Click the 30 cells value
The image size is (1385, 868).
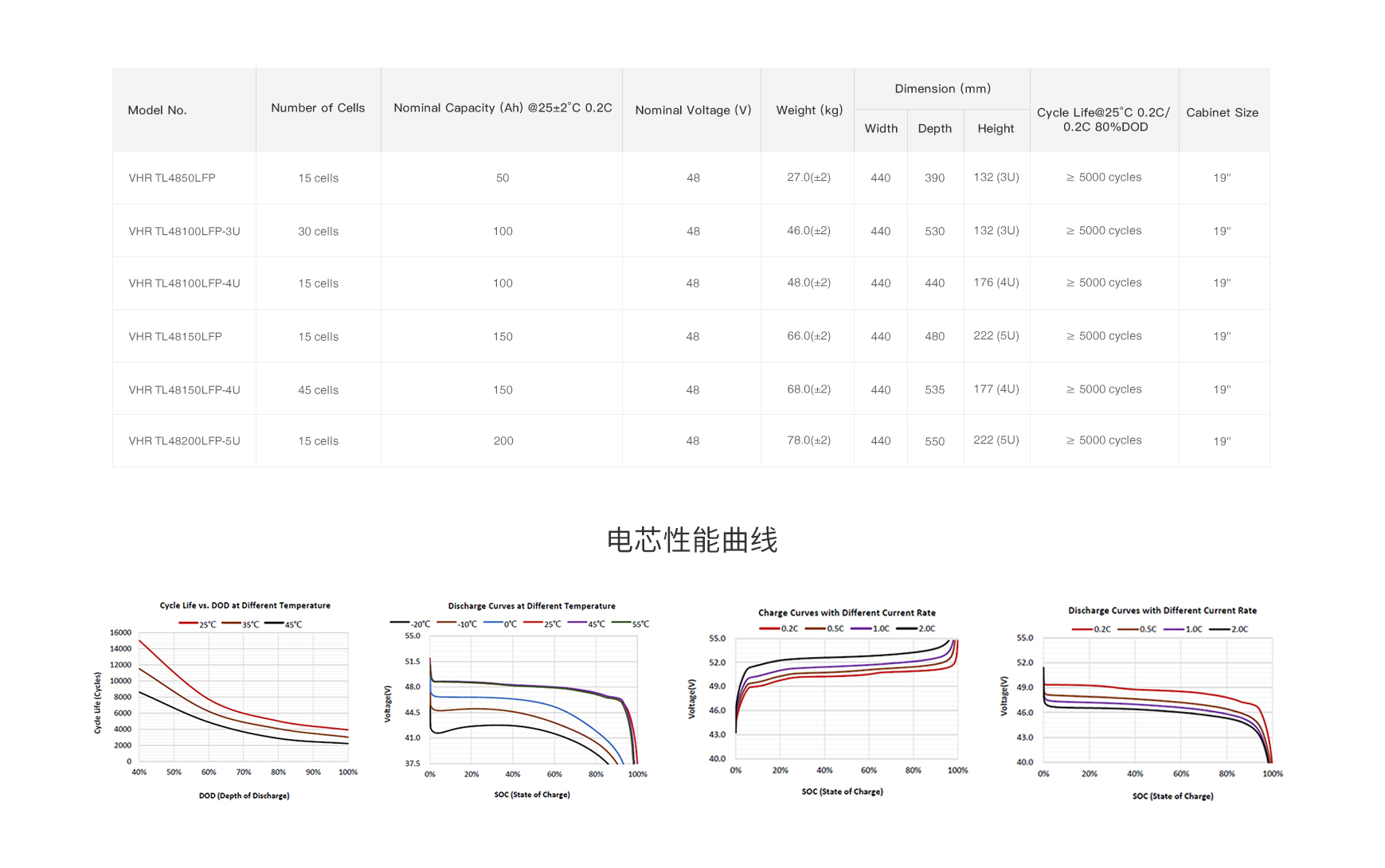319,231
